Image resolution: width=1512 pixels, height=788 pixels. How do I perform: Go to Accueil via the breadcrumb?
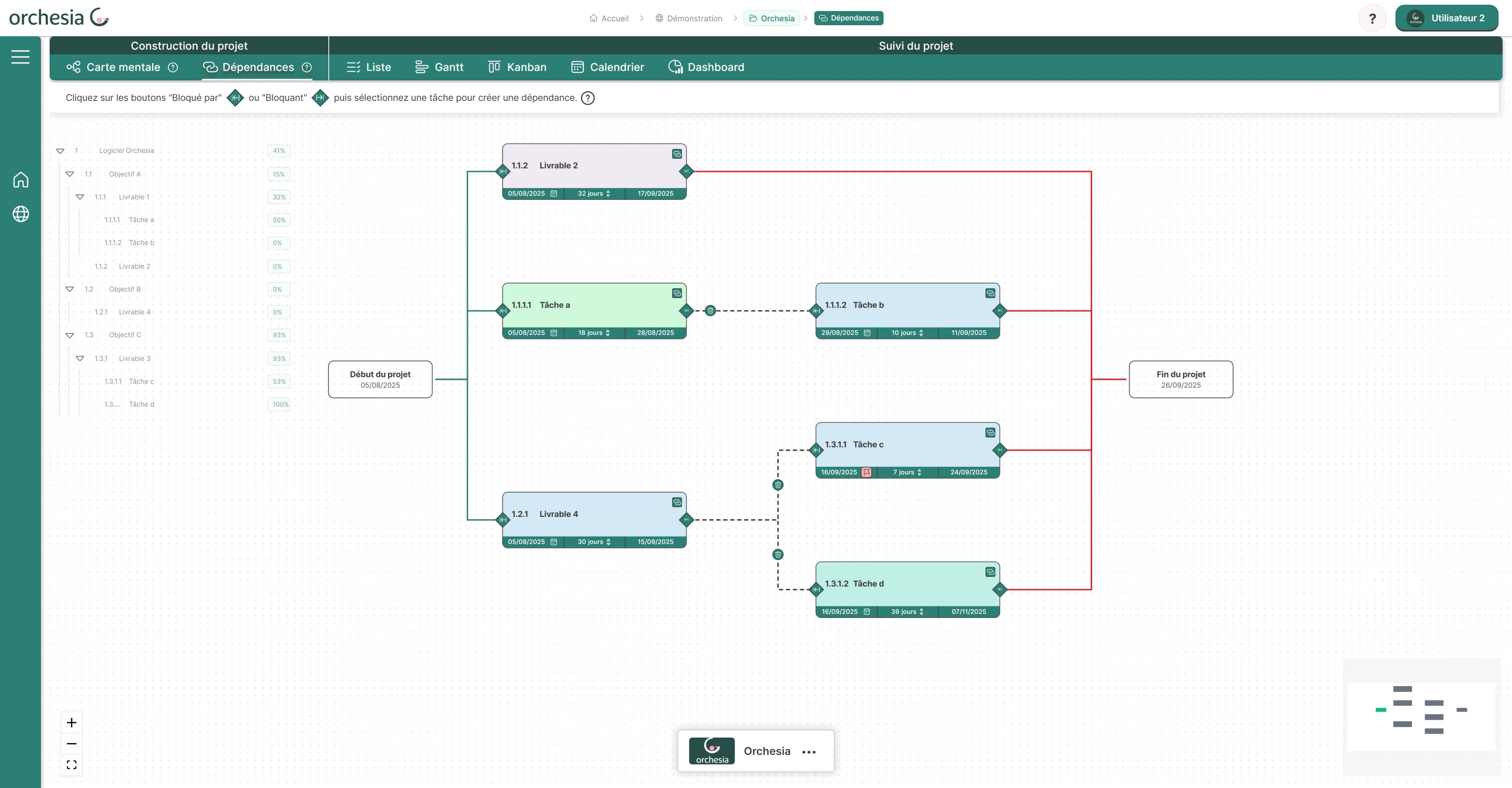point(614,18)
